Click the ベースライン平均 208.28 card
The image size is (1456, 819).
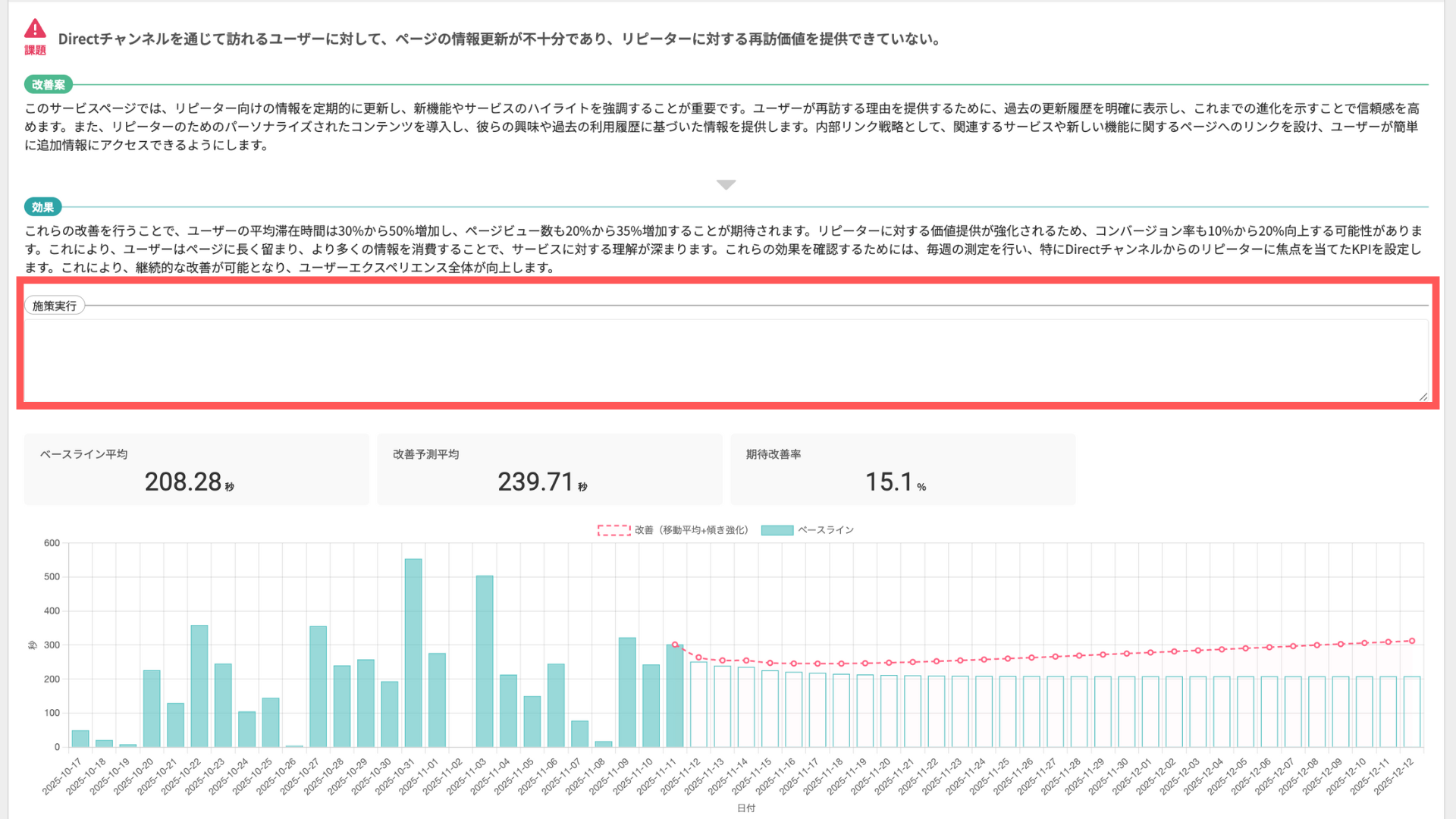(x=196, y=469)
